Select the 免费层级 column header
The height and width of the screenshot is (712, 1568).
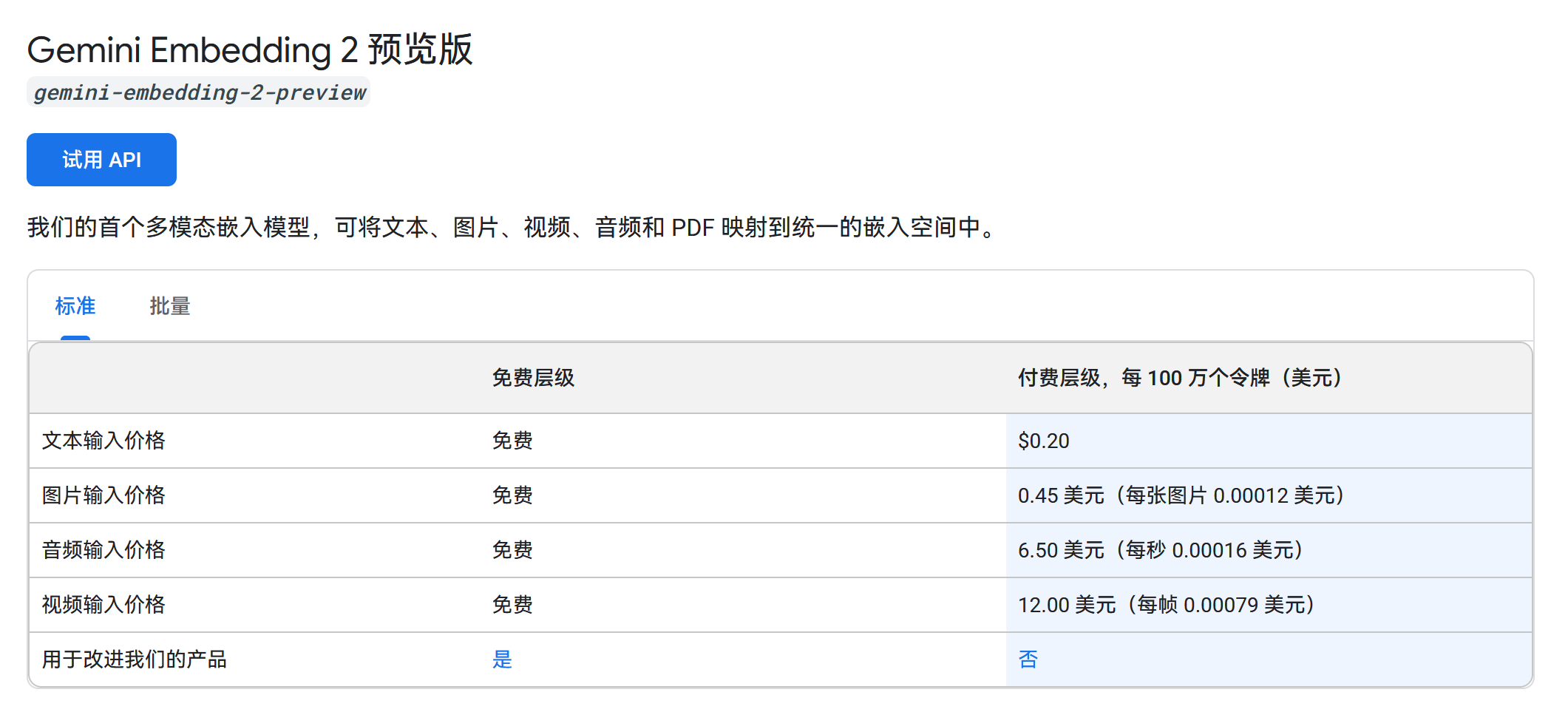click(533, 378)
